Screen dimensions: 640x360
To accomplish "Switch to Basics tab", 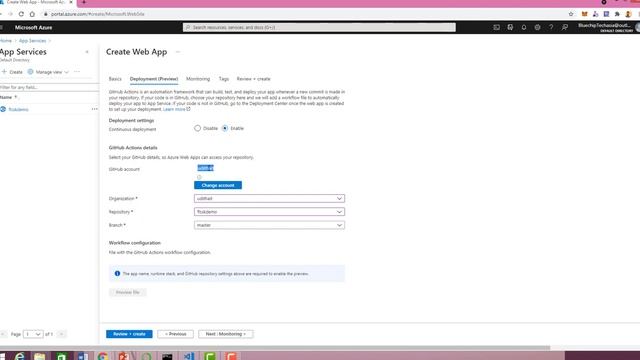I will click(115, 79).
